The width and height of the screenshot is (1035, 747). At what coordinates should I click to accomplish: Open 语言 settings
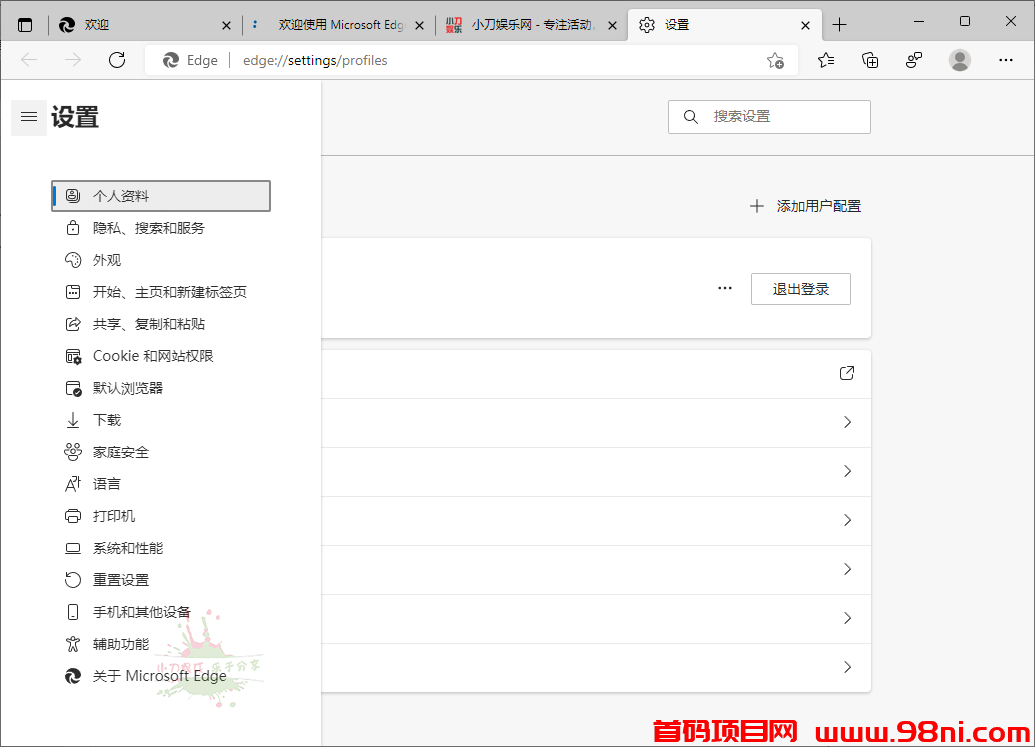(161, 484)
